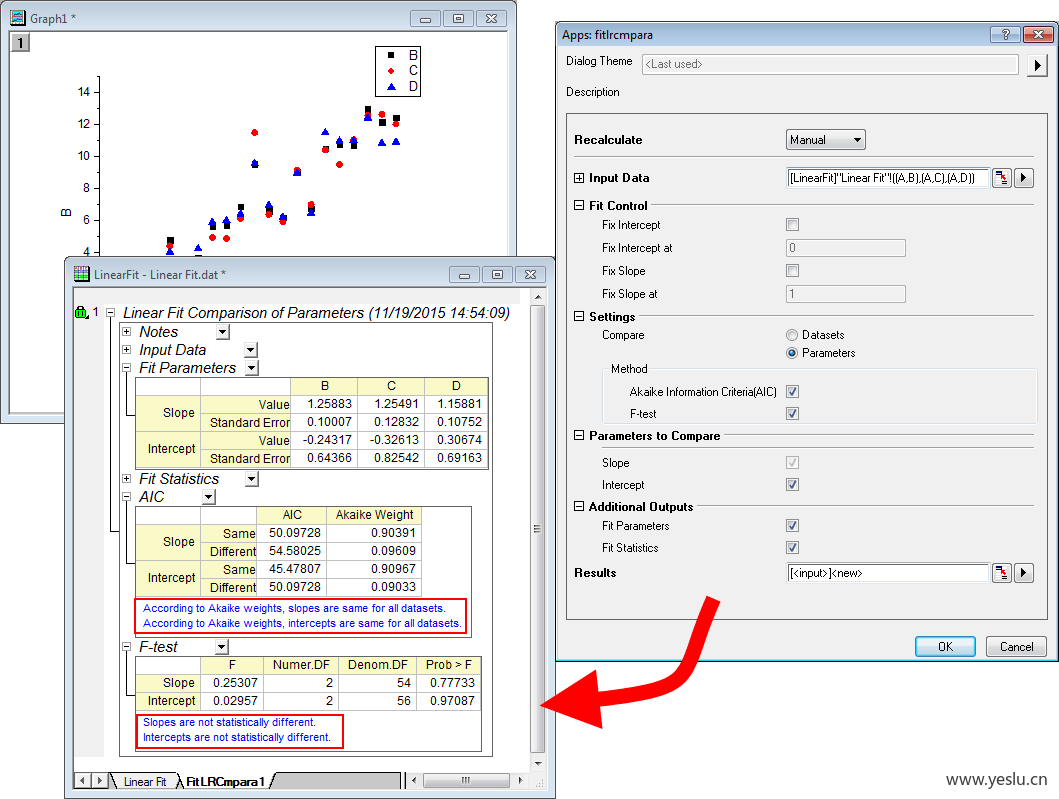
Task: Click slope value 1.25883 cell
Action: 325,404
